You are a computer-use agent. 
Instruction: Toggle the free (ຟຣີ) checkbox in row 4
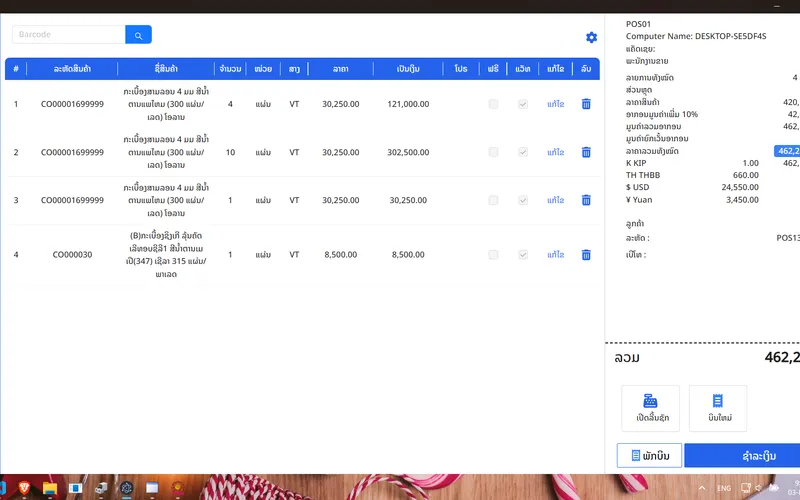point(493,255)
